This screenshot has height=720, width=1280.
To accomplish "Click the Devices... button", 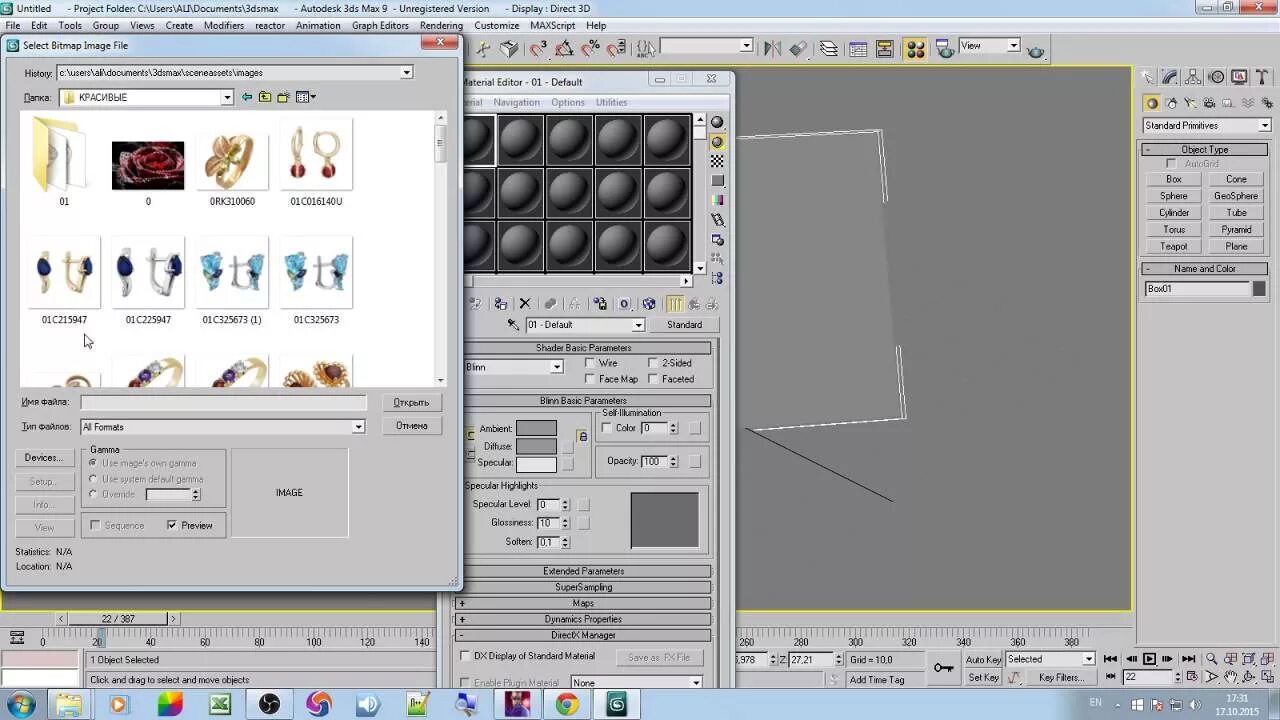I will 43,457.
